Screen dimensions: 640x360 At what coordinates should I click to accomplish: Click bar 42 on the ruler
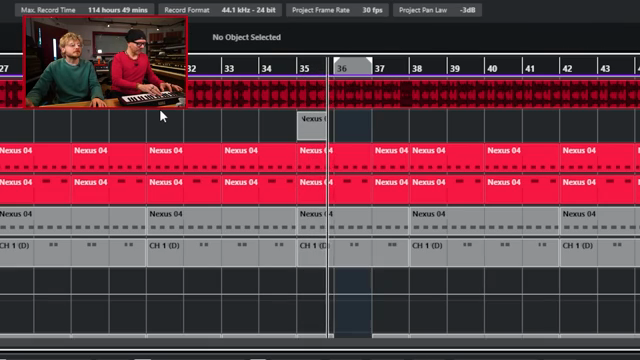tap(567, 69)
